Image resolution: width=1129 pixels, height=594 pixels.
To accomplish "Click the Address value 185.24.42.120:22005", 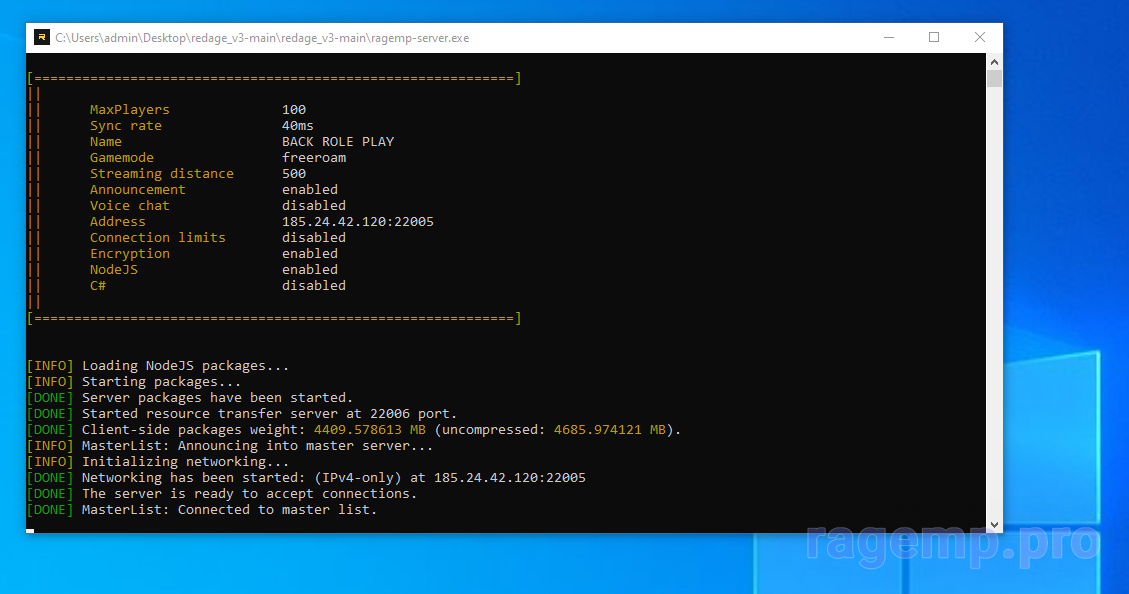I will point(358,222).
